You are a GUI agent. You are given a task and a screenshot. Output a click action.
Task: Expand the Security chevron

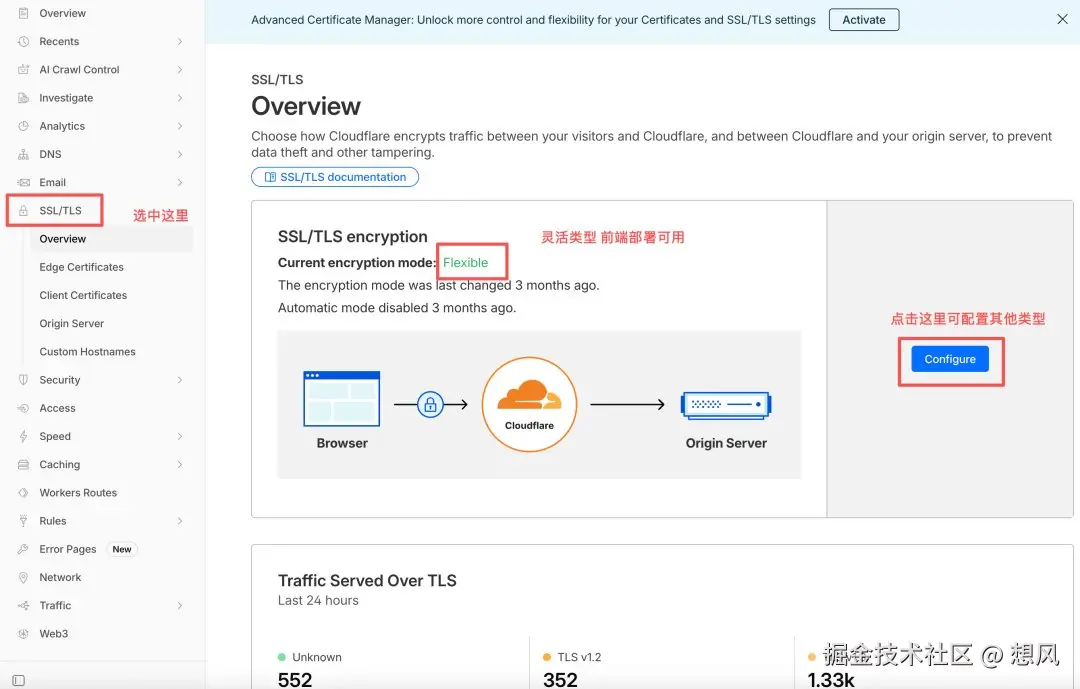tap(180, 380)
